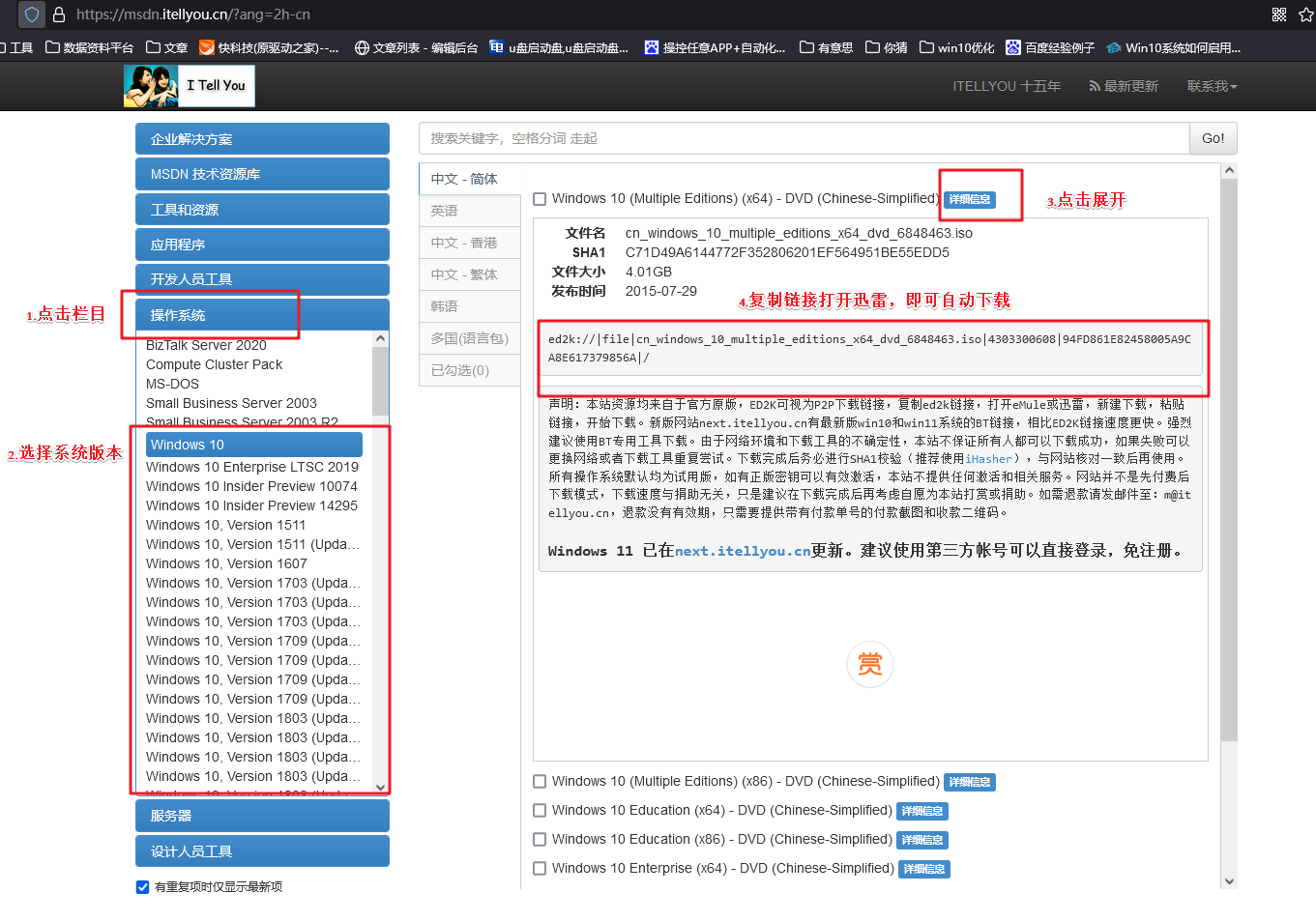Image resolution: width=1316 pixels, height=922 pixels.
Task: Uncheck 有重复项时仅显示最新项
Action: pyautogui.click(x=142, y=886)
